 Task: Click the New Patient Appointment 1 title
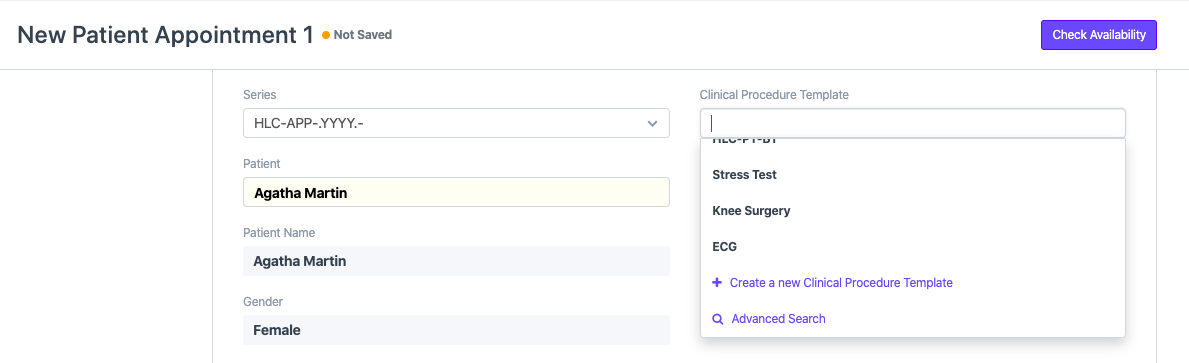click(x=165, y=35)
